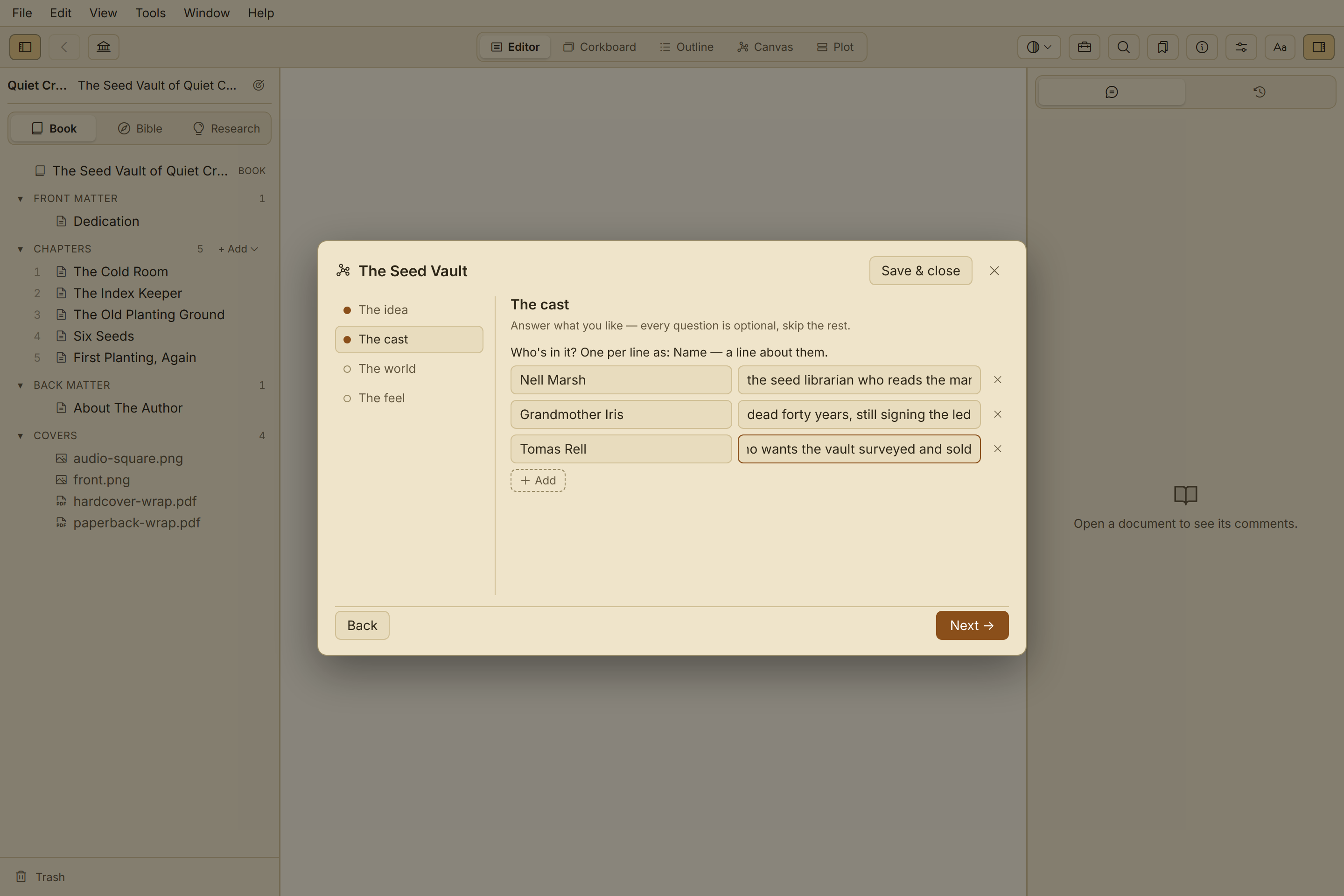The image size is (1344, 896).
Task: Remove the Grandmother Iris cast row
Action: tap(997, 414)
